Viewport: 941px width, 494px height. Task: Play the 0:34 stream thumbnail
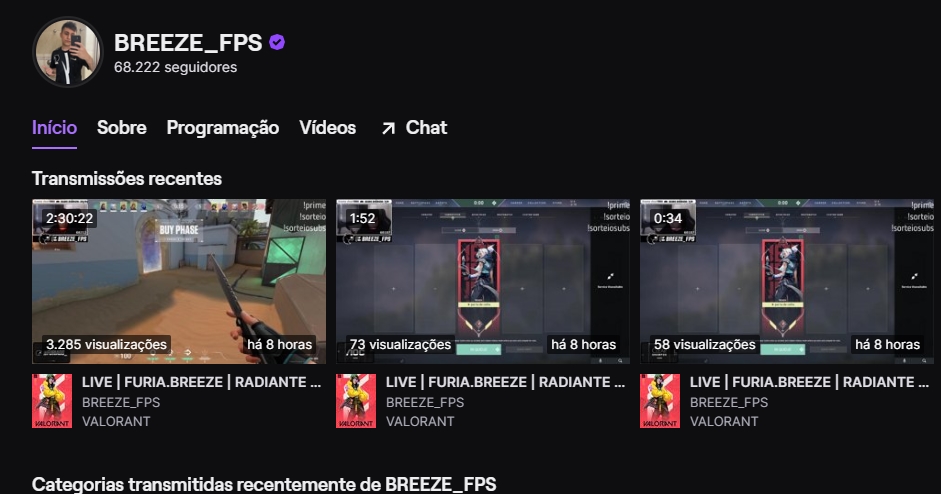(787, 282)
